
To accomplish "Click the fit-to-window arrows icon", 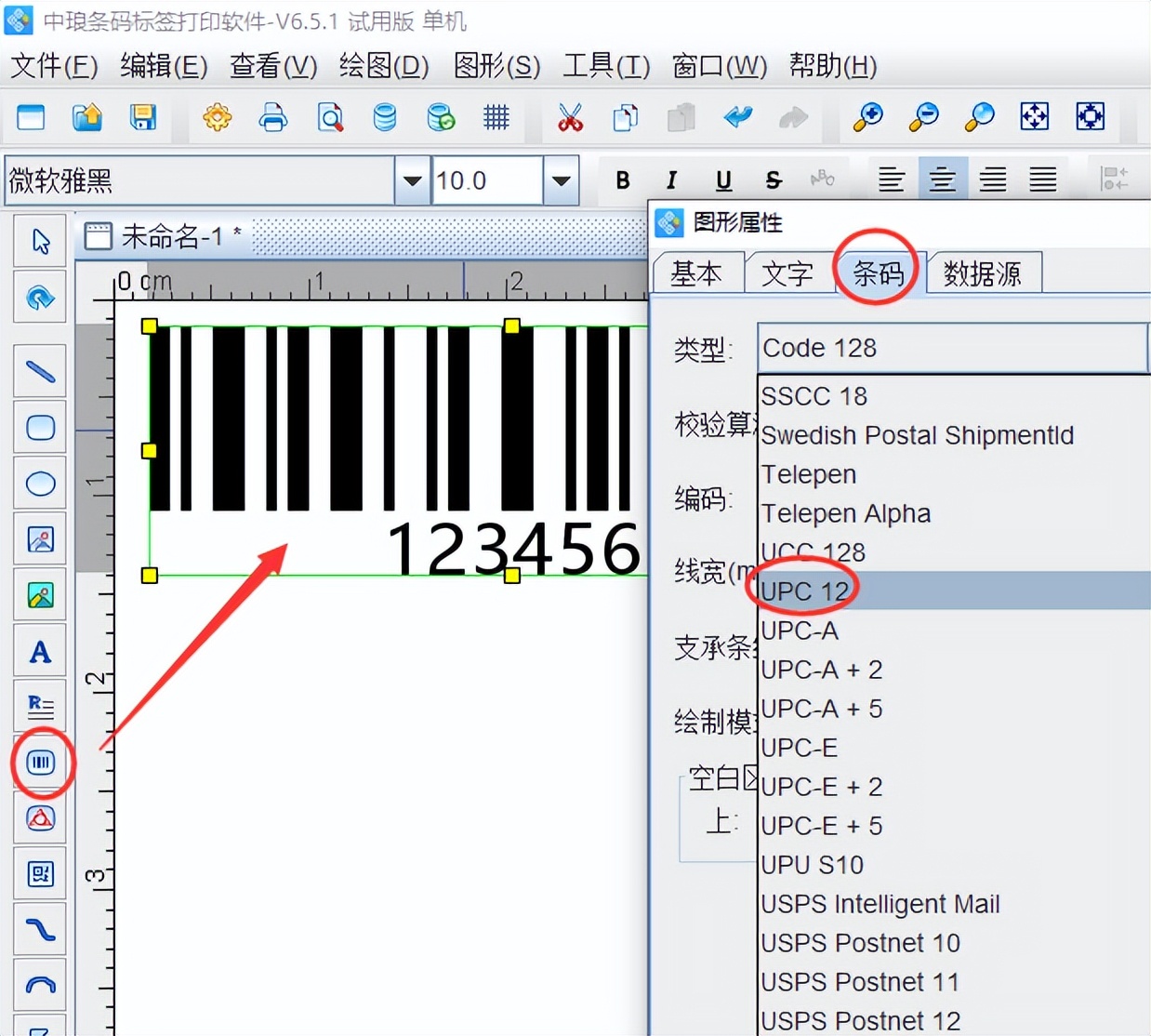I will [x=1035, y=117].
